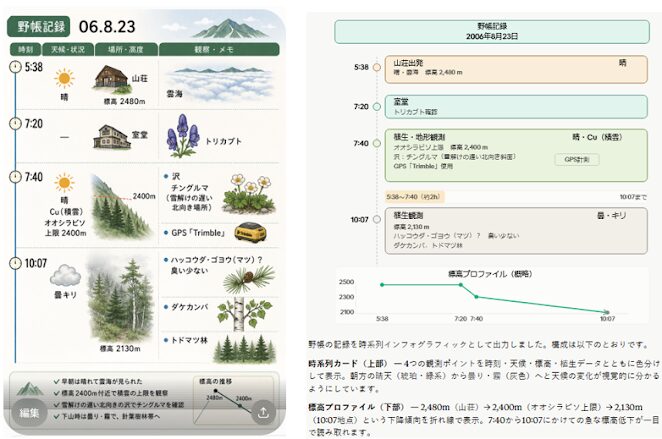The width and height of the screenshot is (662, 439).
Task: Click the chart data point at 7:40
Action: click(476, 297)
